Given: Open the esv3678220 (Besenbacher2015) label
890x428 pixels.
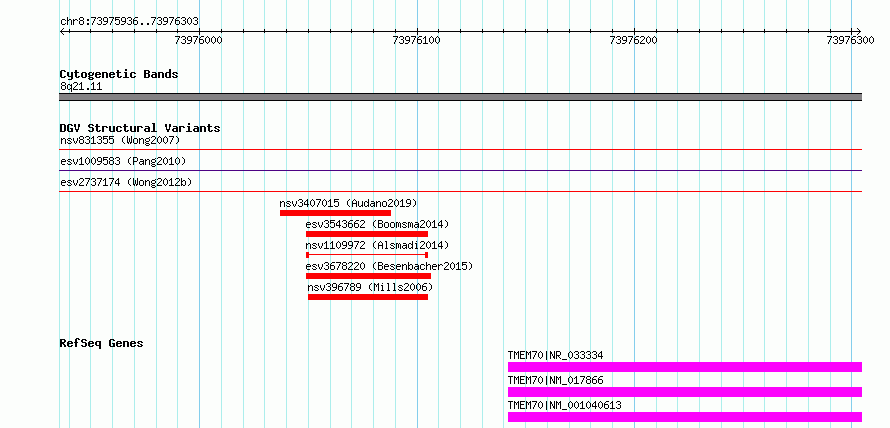Looking at the screenshot, I should click(x=389, y=266).
